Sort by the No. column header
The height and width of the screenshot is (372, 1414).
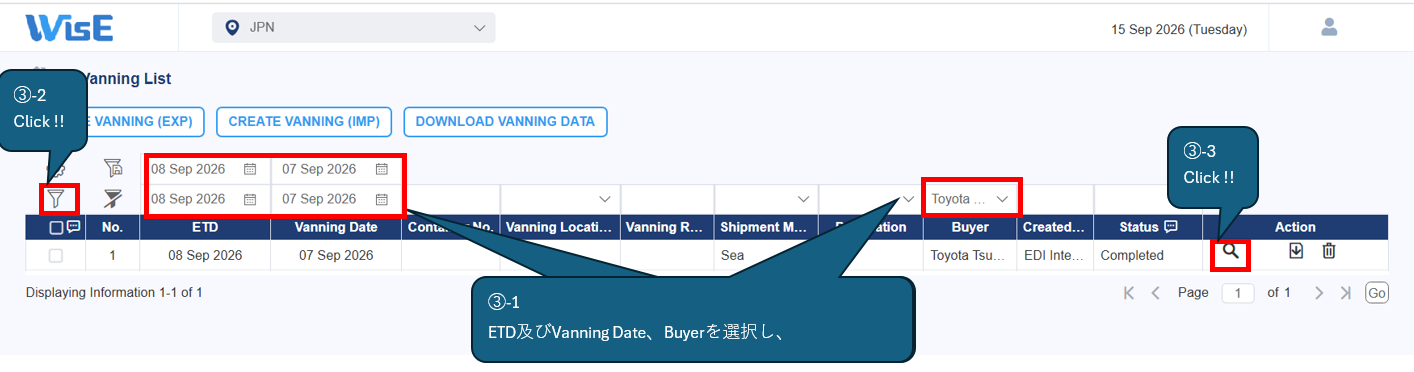(112, 227)
